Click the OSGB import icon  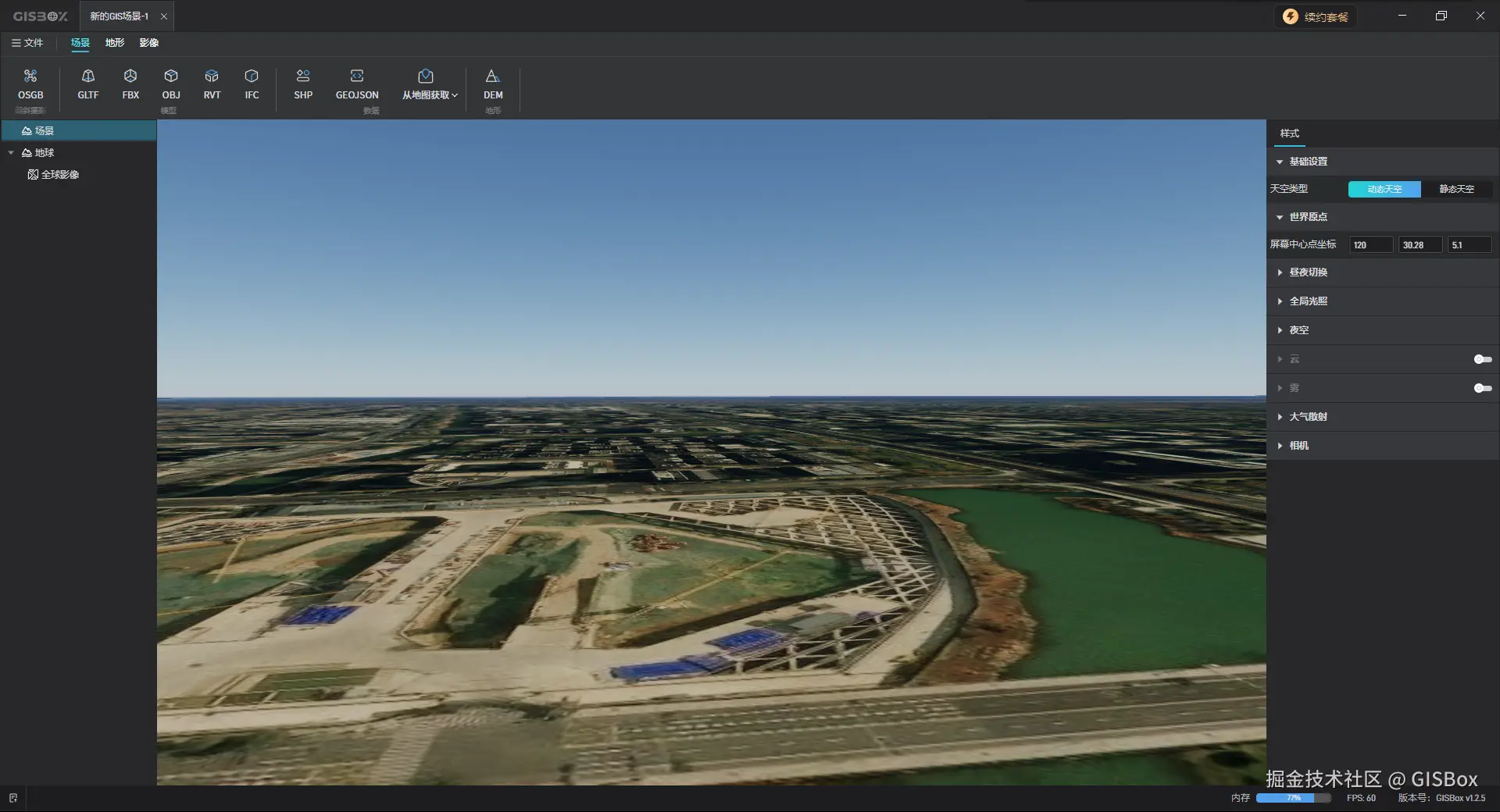tap(30, 77)
